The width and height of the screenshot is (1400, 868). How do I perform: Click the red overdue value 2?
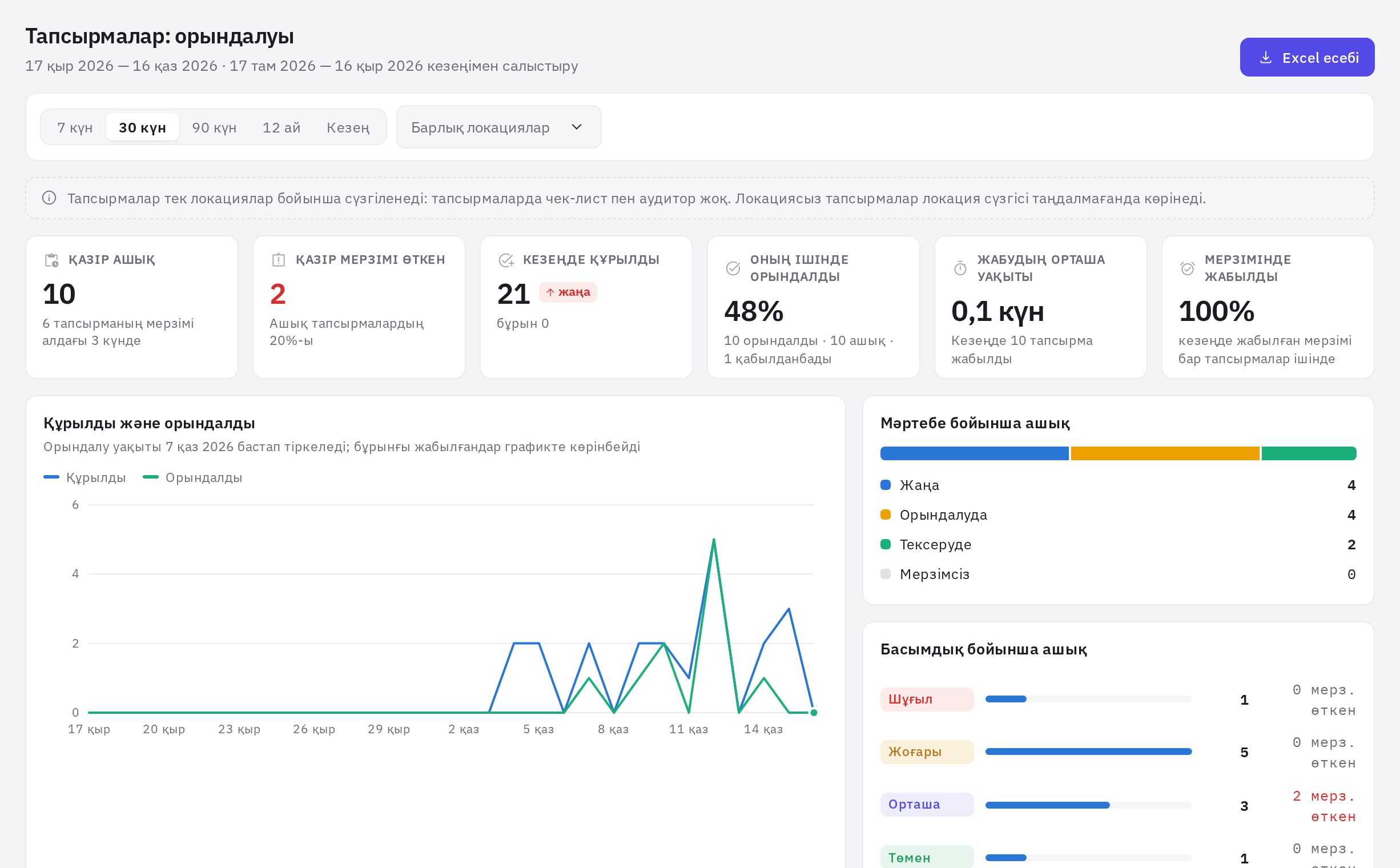(278, 294)
